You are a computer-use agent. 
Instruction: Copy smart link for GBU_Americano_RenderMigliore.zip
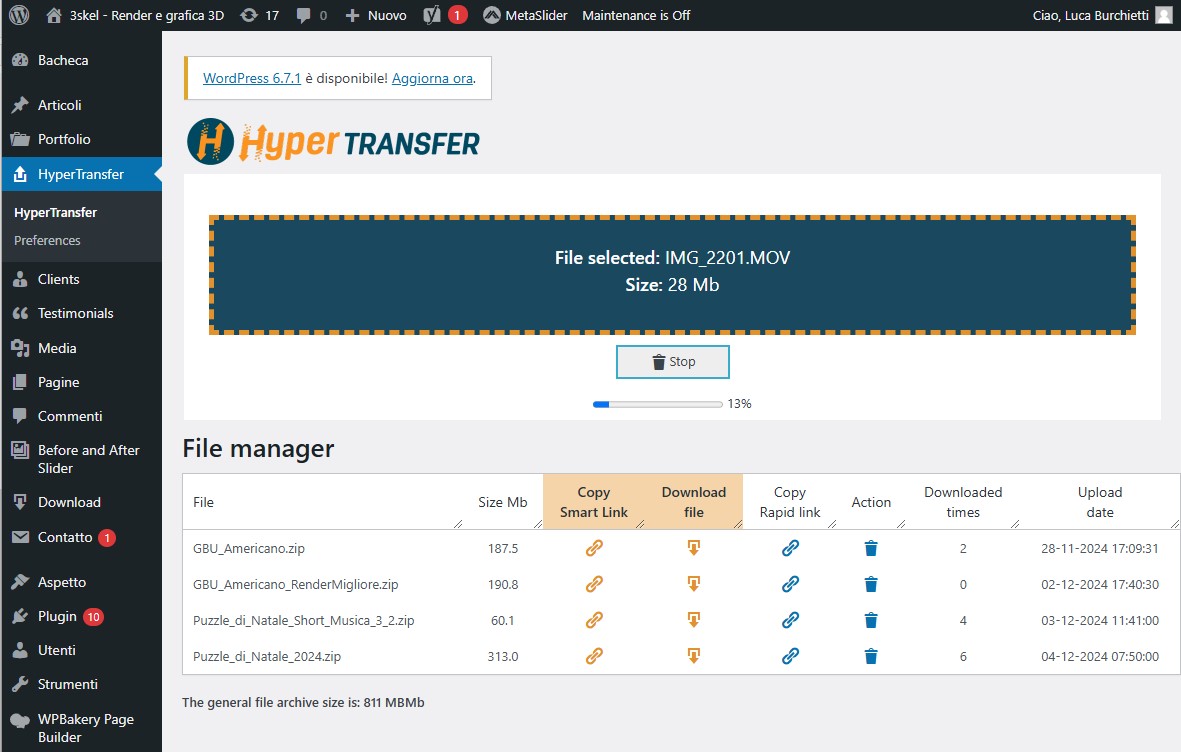pyautogui.click(x=594, y=584)
